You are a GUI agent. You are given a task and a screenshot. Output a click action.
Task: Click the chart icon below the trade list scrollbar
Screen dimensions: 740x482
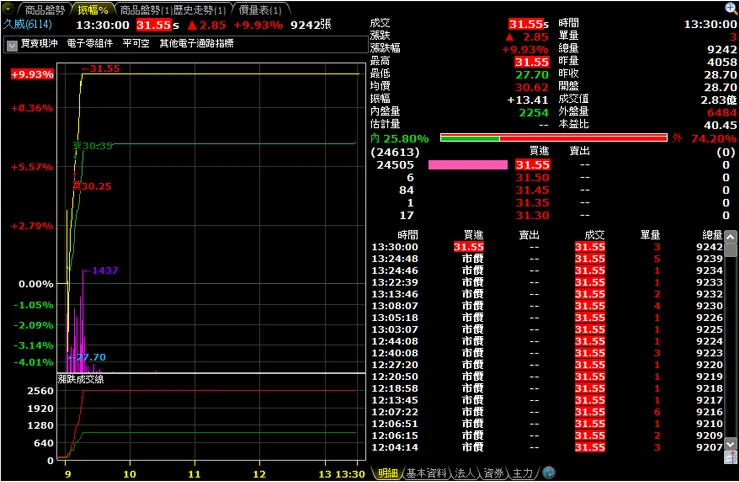(731, 457)
